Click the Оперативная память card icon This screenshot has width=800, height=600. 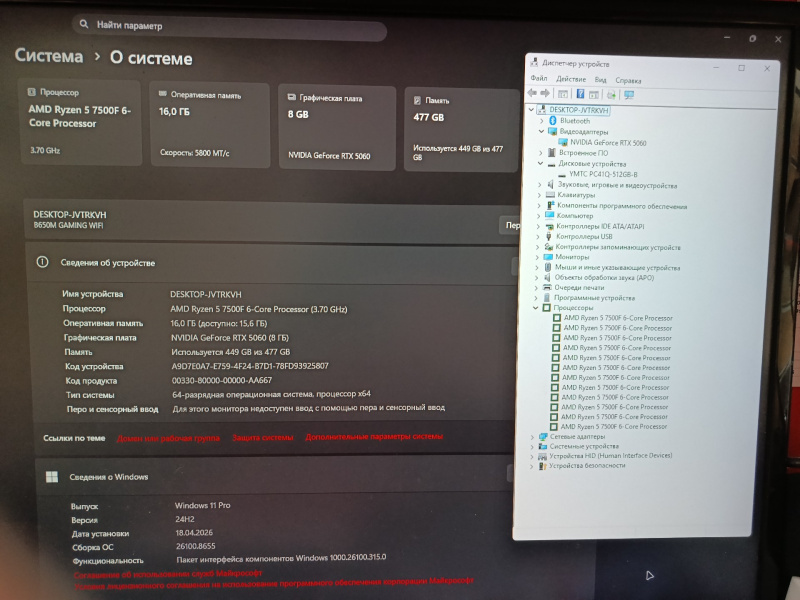(x=163, y=94)
